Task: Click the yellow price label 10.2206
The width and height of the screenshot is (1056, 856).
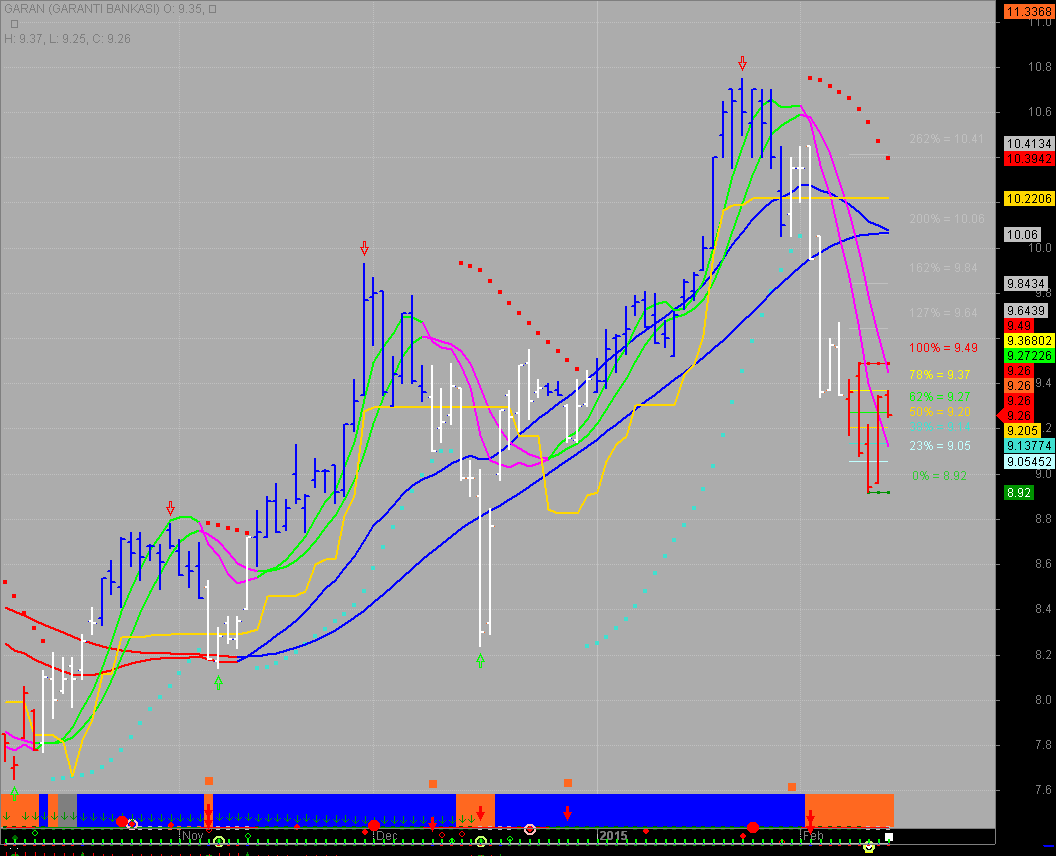Action: (x=1027, y=199)
